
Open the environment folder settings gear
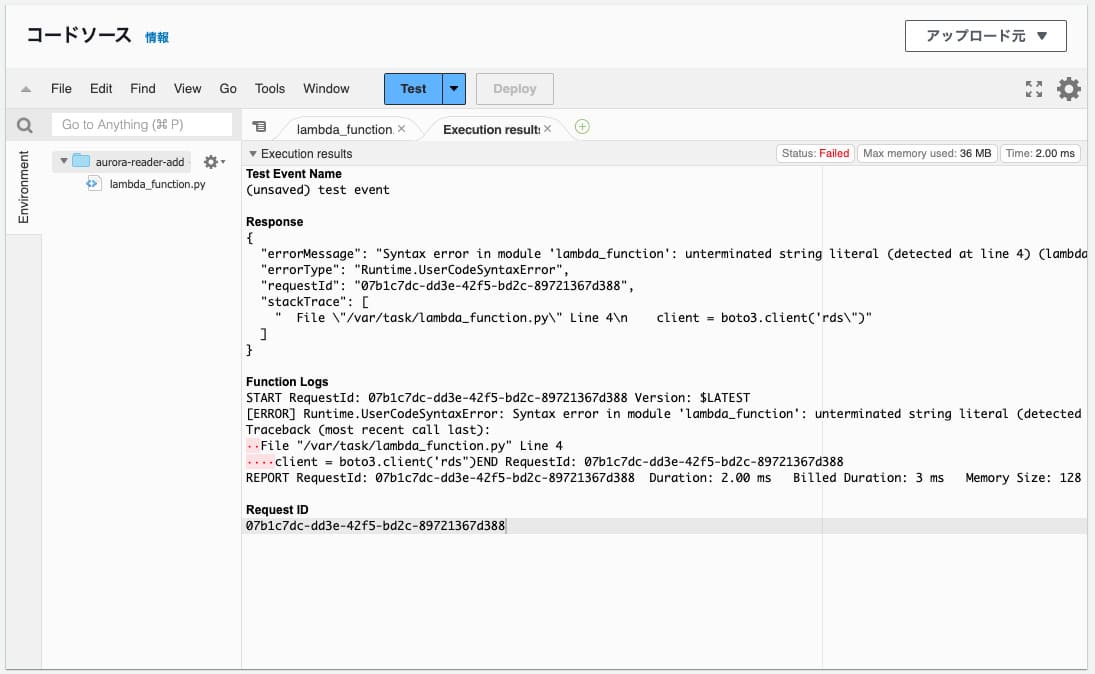[212, 162]
